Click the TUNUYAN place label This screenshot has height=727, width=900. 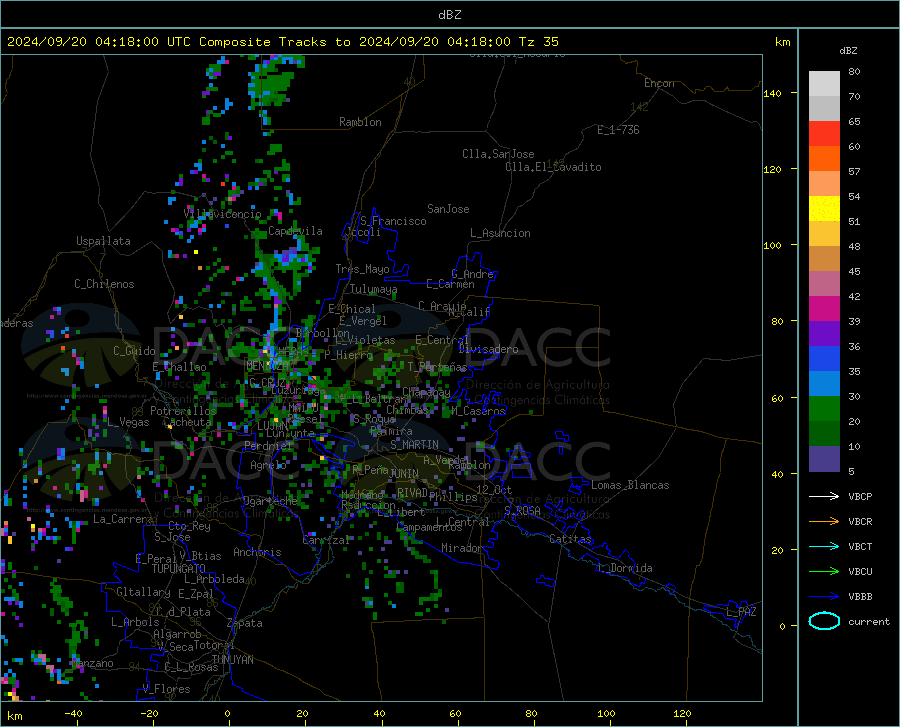(232, 660)
